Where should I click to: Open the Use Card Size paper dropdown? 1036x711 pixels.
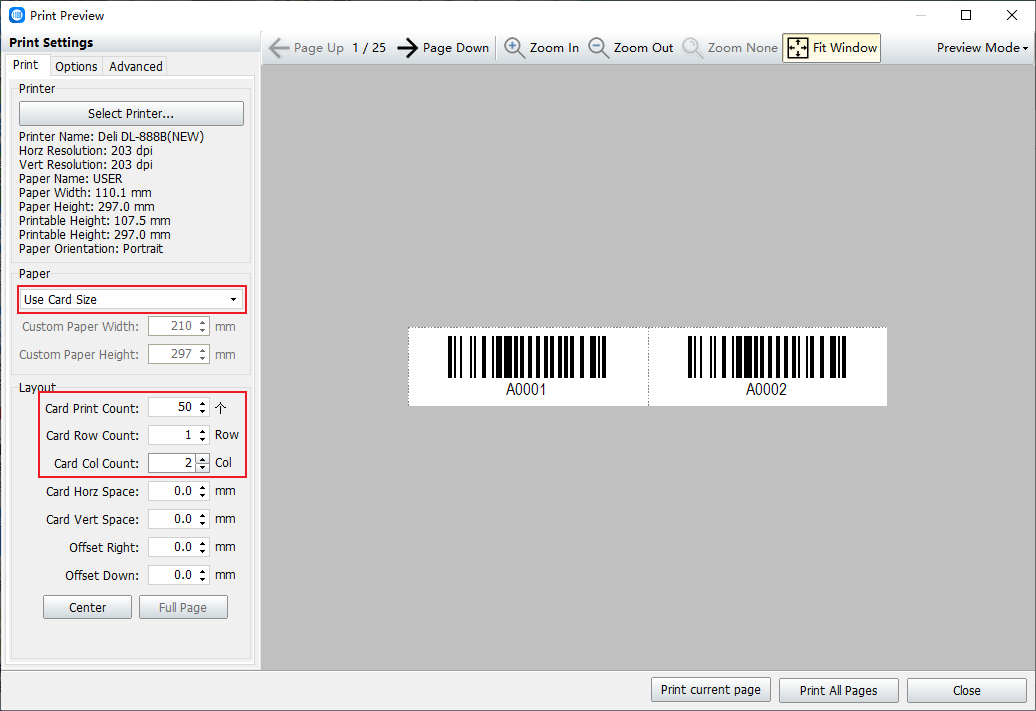131,299
